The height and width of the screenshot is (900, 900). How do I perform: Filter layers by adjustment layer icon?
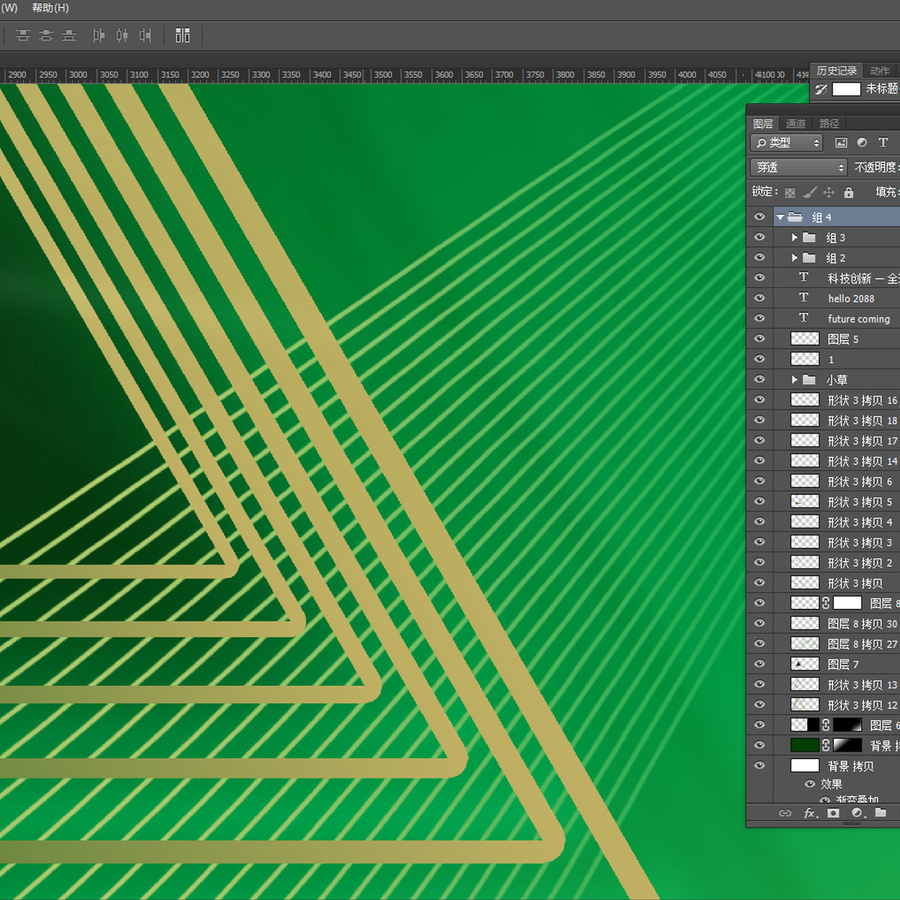[862, 142]
